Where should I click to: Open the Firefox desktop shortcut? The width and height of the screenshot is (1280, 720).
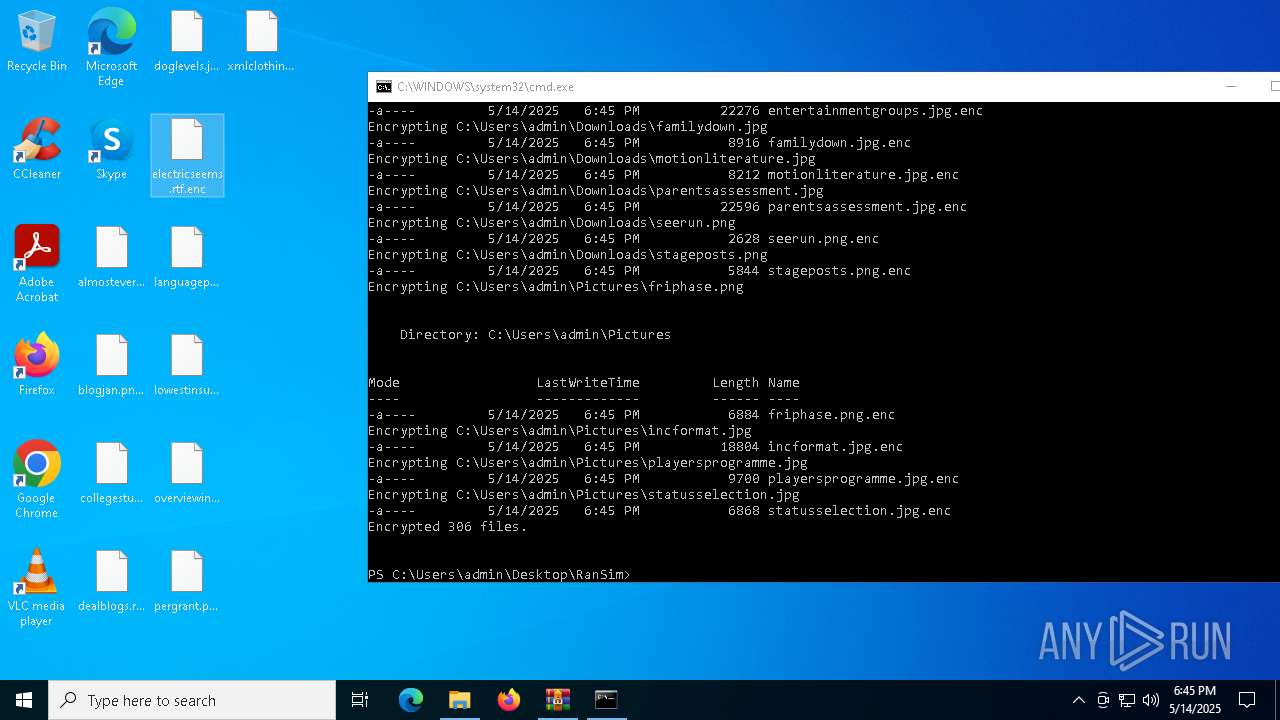37,366
